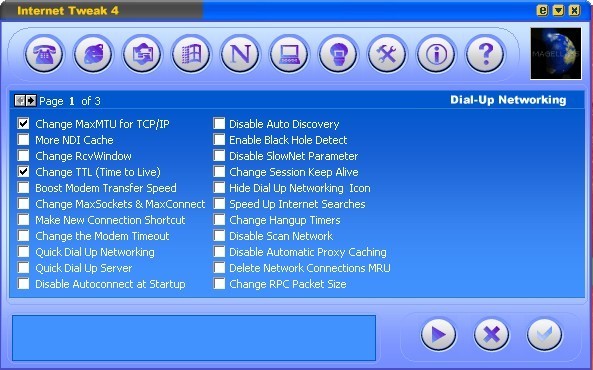Enable Quick Dial Up Networking

[23, 252]
